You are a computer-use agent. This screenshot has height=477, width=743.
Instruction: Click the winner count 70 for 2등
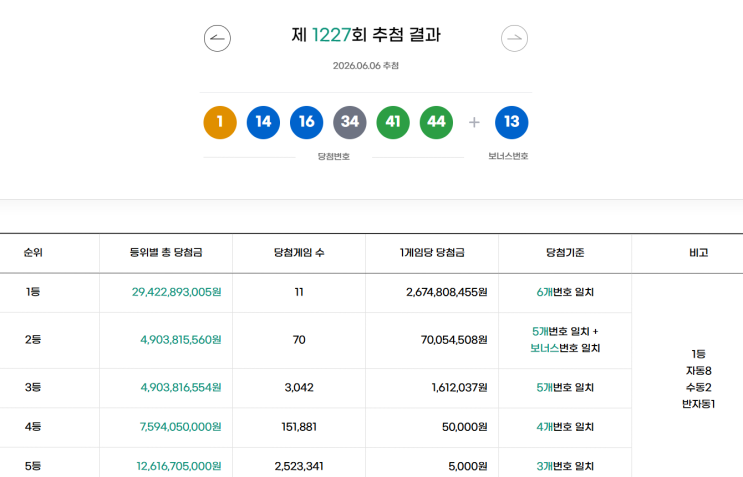tap(299, 340)
